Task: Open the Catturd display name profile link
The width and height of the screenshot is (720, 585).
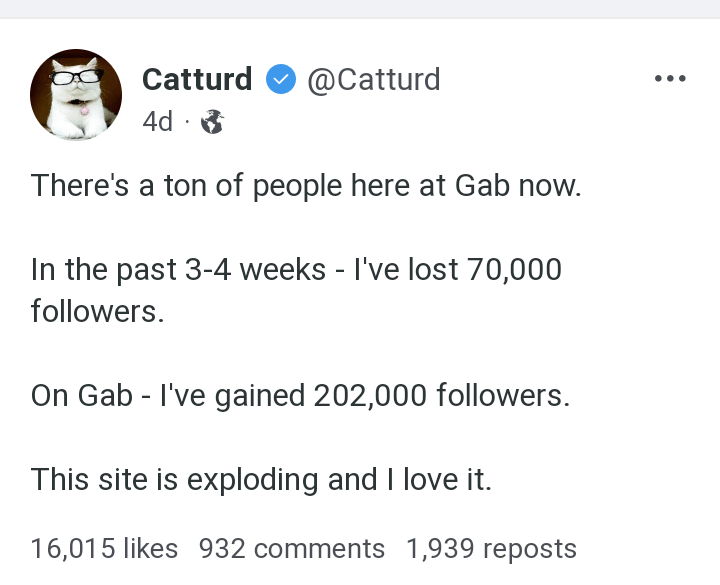Action: [197, 80]
